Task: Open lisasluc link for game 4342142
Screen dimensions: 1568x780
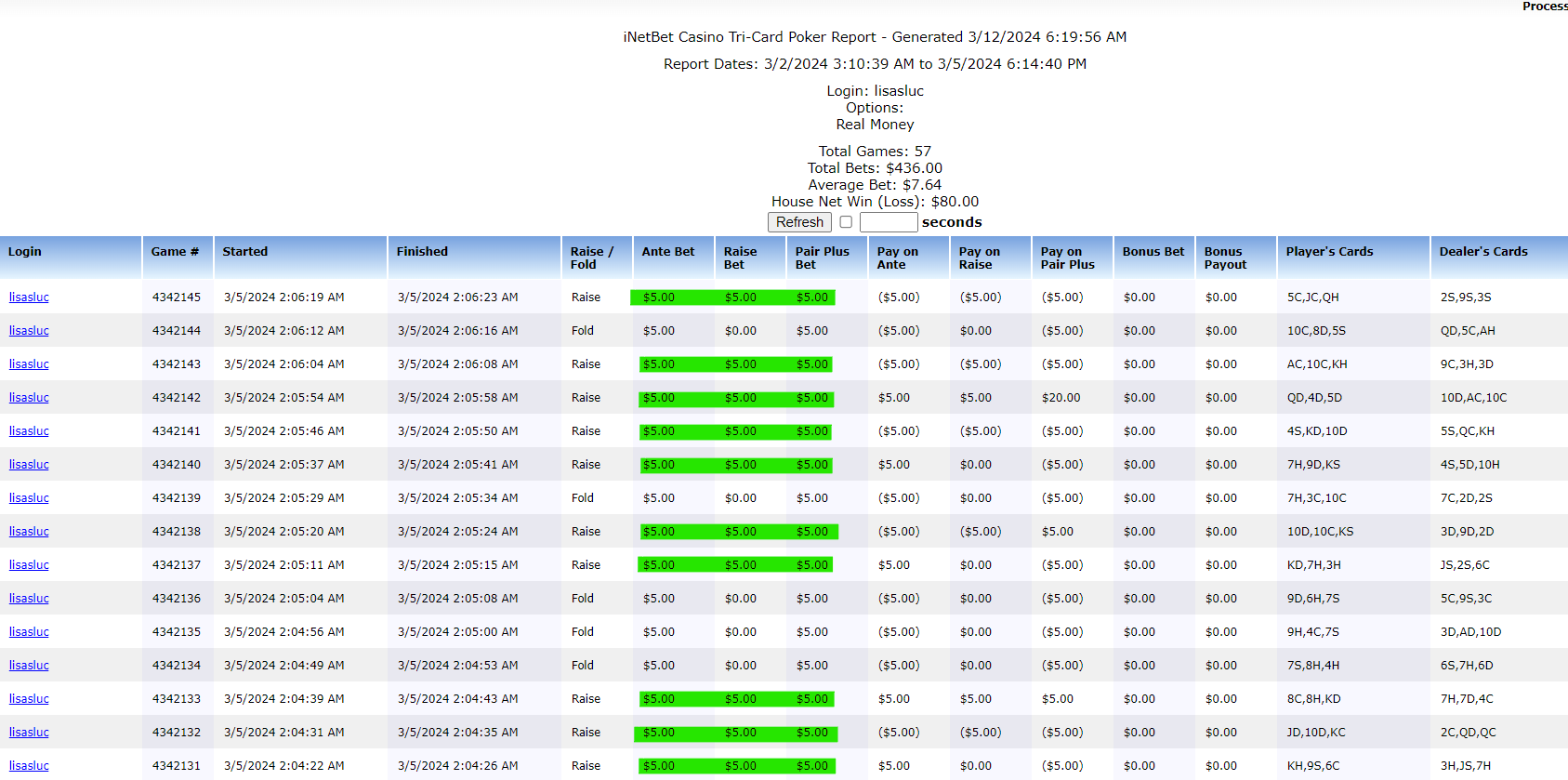Action: point(29,398)
